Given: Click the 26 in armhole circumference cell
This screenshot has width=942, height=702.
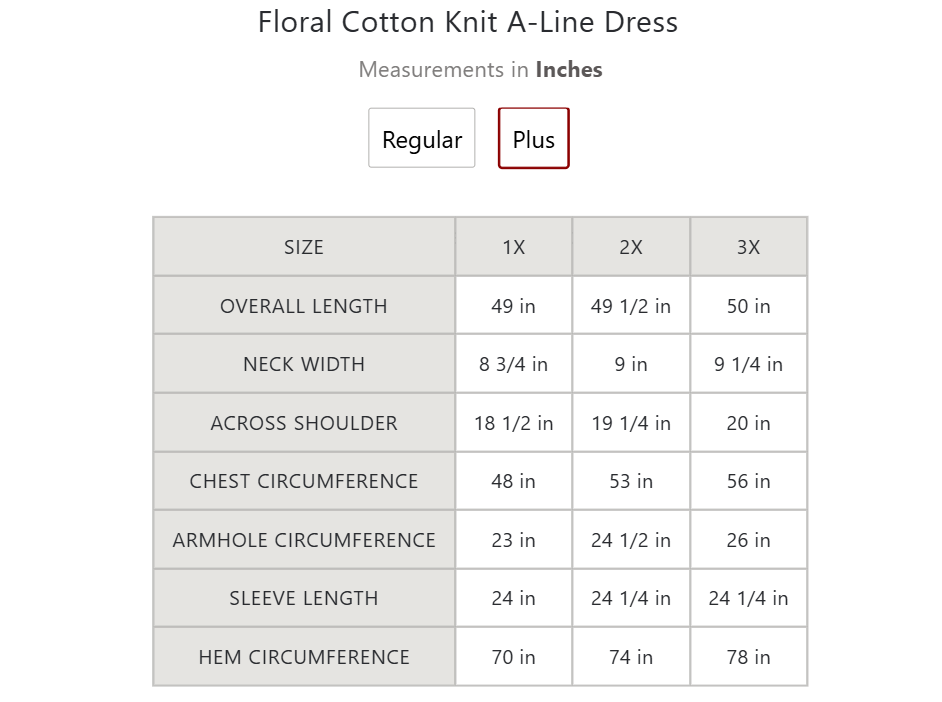Looking at the screenshot, I should [749, 540].
